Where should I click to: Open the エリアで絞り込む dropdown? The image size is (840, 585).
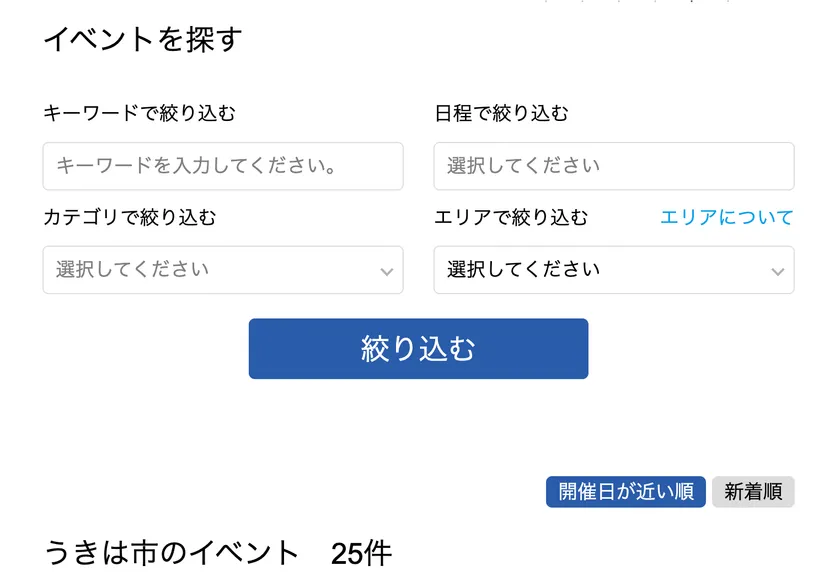[x=613, y=270]
